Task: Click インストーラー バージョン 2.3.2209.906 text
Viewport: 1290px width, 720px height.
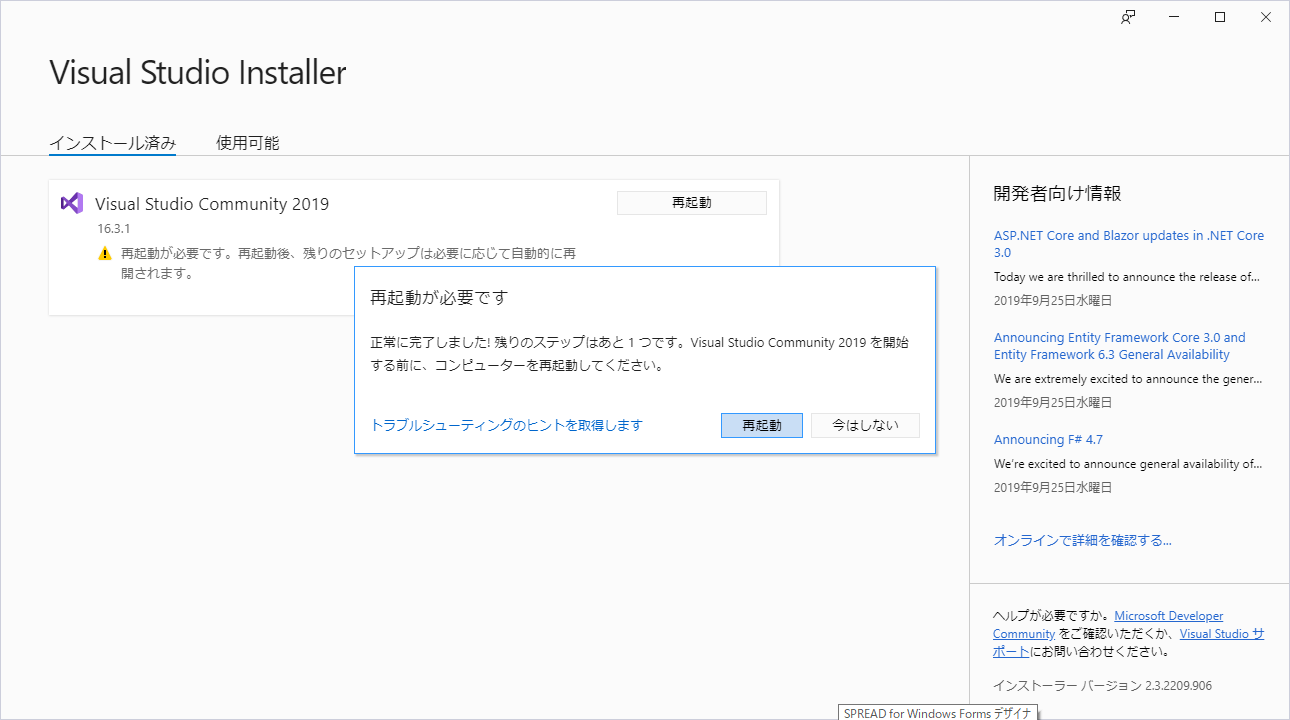Action: pyautogui.click(x=1102, y=686)
